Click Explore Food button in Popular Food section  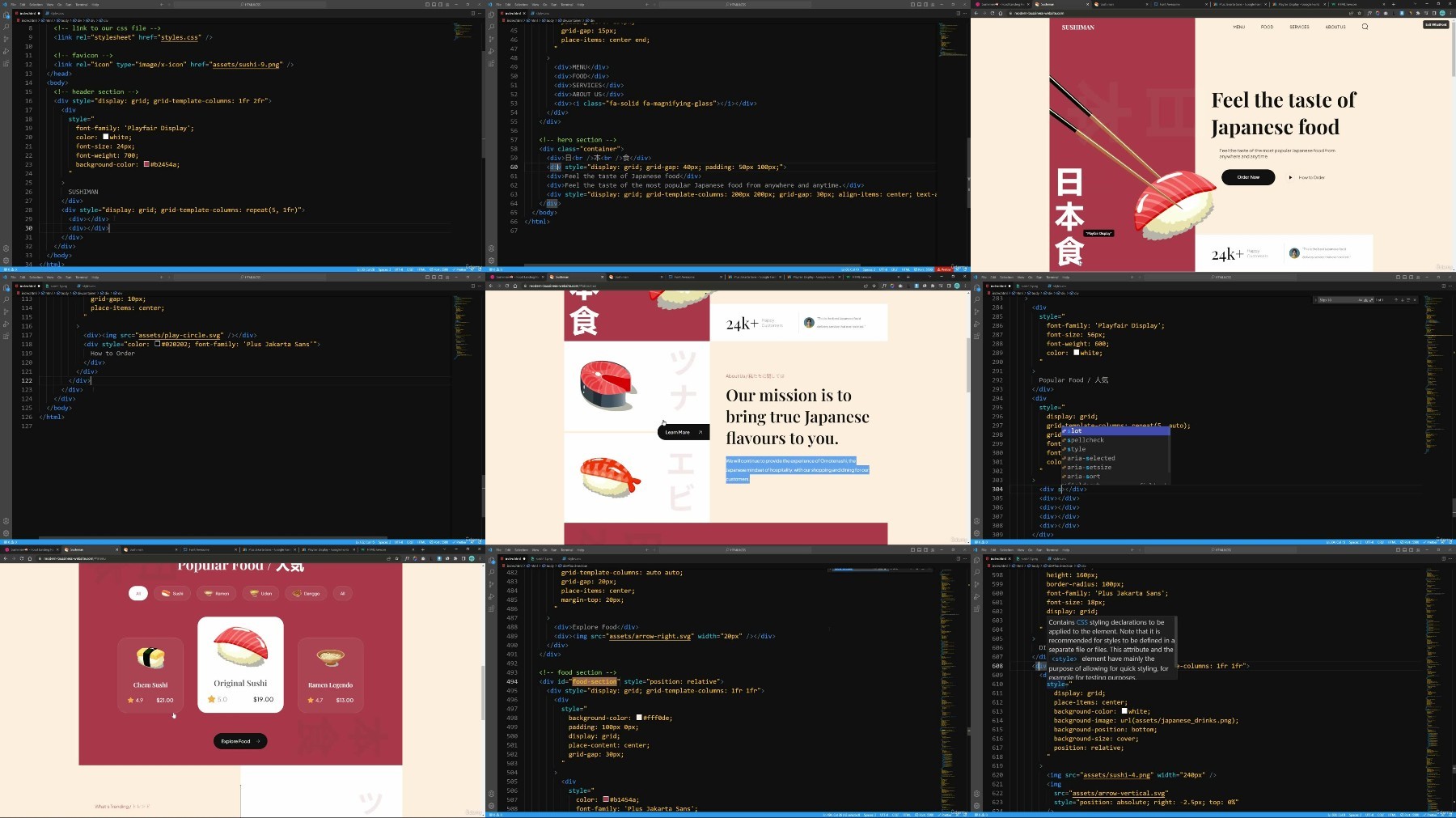click(x=240, y=741)
